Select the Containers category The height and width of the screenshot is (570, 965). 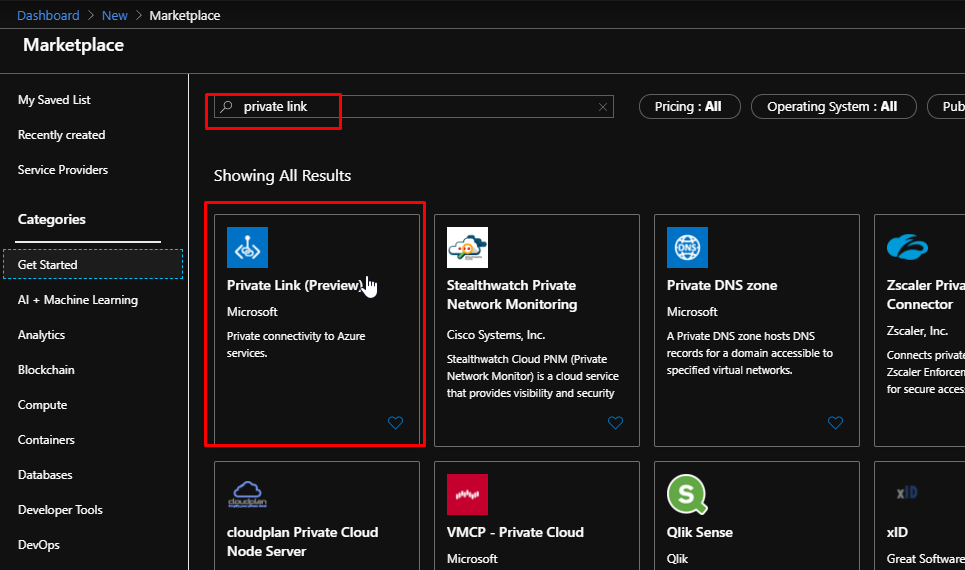tap(46, 440)
